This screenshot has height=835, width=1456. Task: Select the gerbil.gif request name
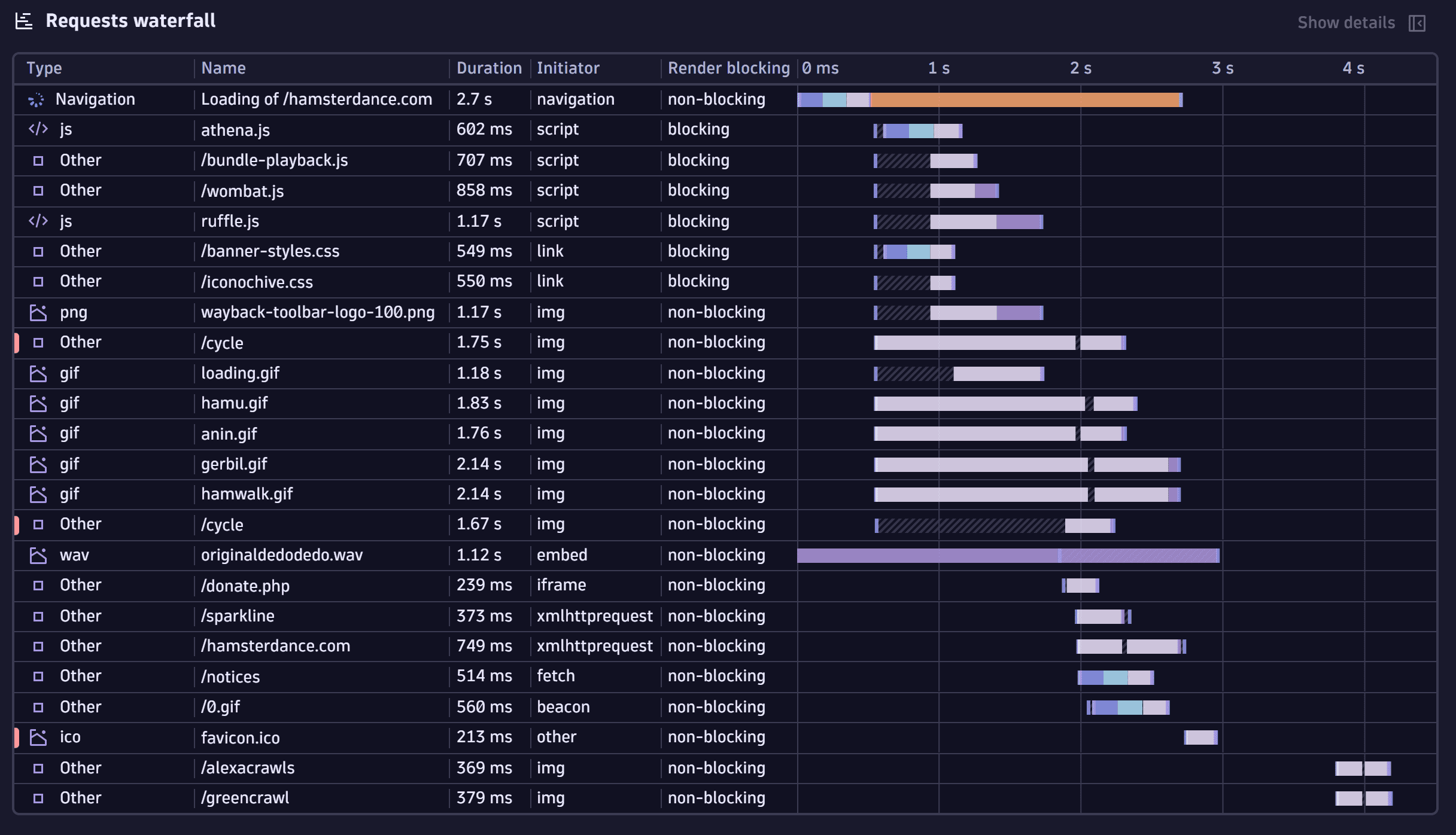pyautogui.click(x=234, y=464)
